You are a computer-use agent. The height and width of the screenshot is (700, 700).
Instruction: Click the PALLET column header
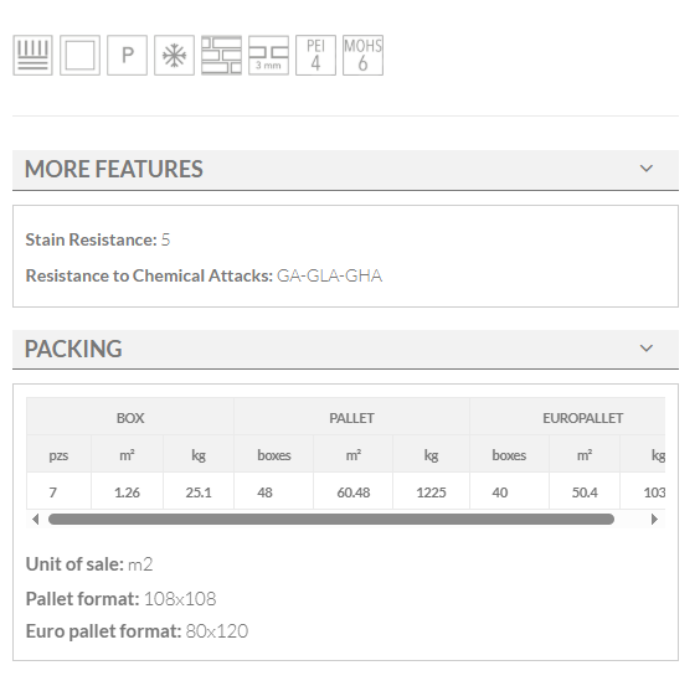351,418
